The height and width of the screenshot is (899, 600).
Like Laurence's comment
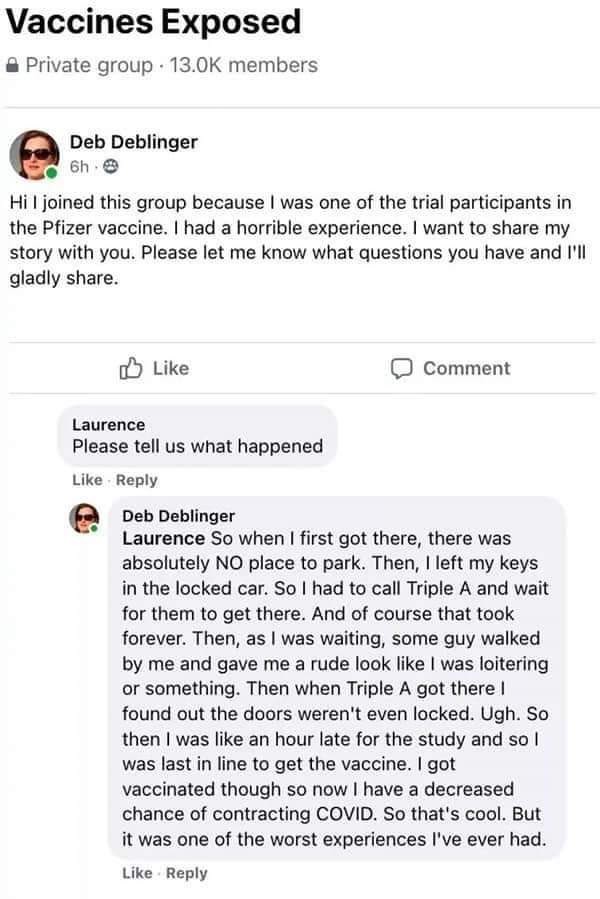coord(87,480)
